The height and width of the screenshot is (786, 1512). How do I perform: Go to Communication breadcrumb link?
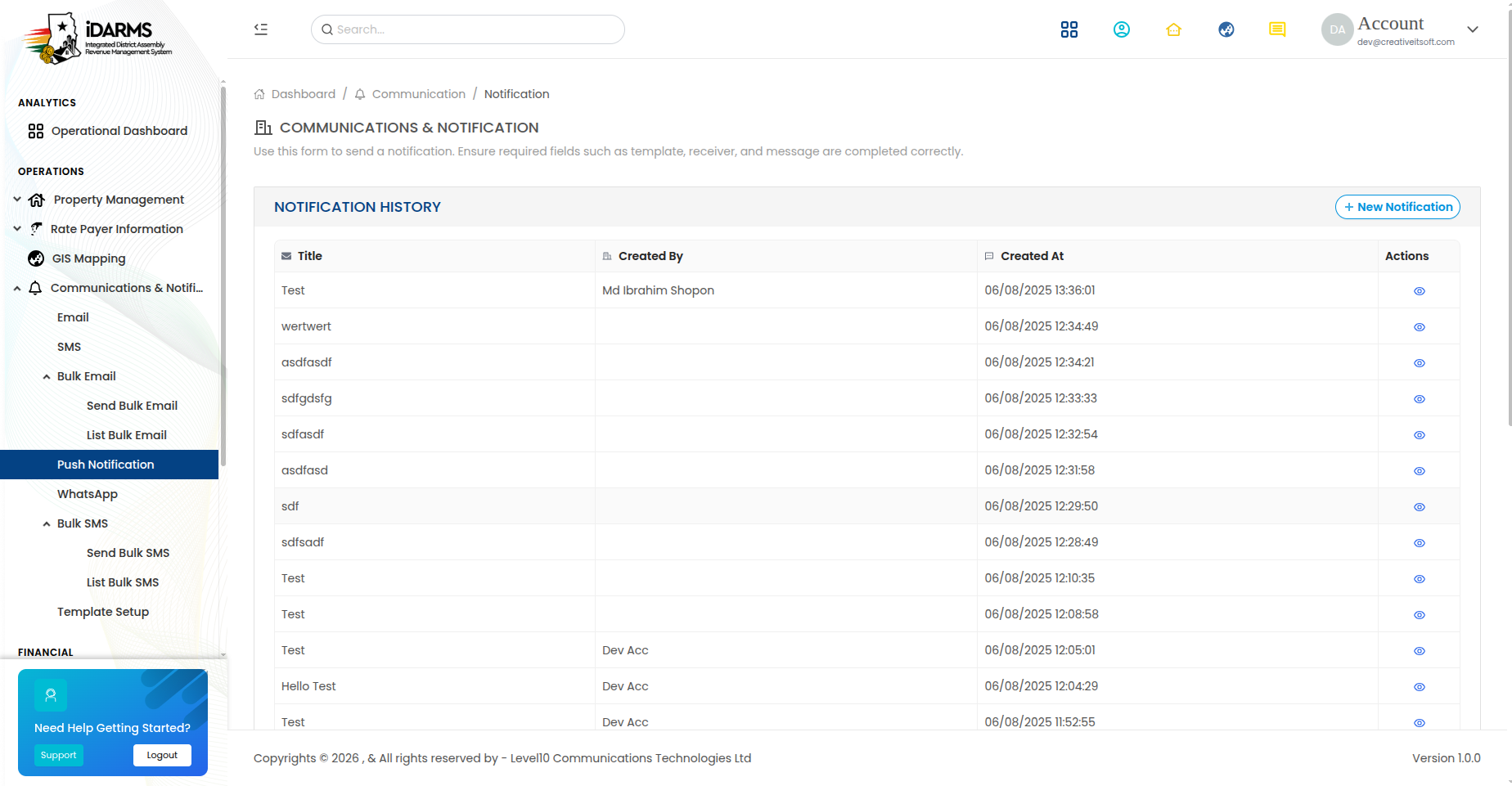[418, 94]
